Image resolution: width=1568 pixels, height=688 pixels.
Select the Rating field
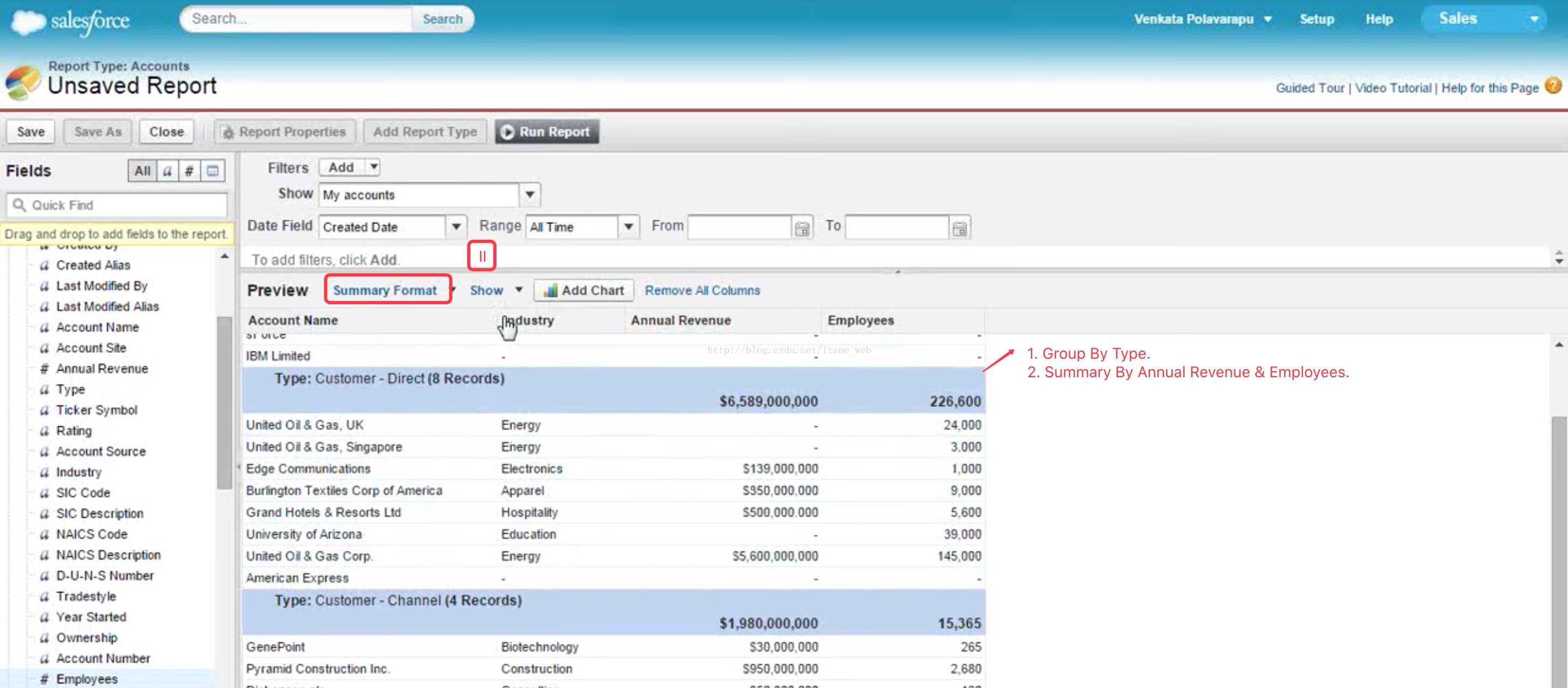(74, 431)
